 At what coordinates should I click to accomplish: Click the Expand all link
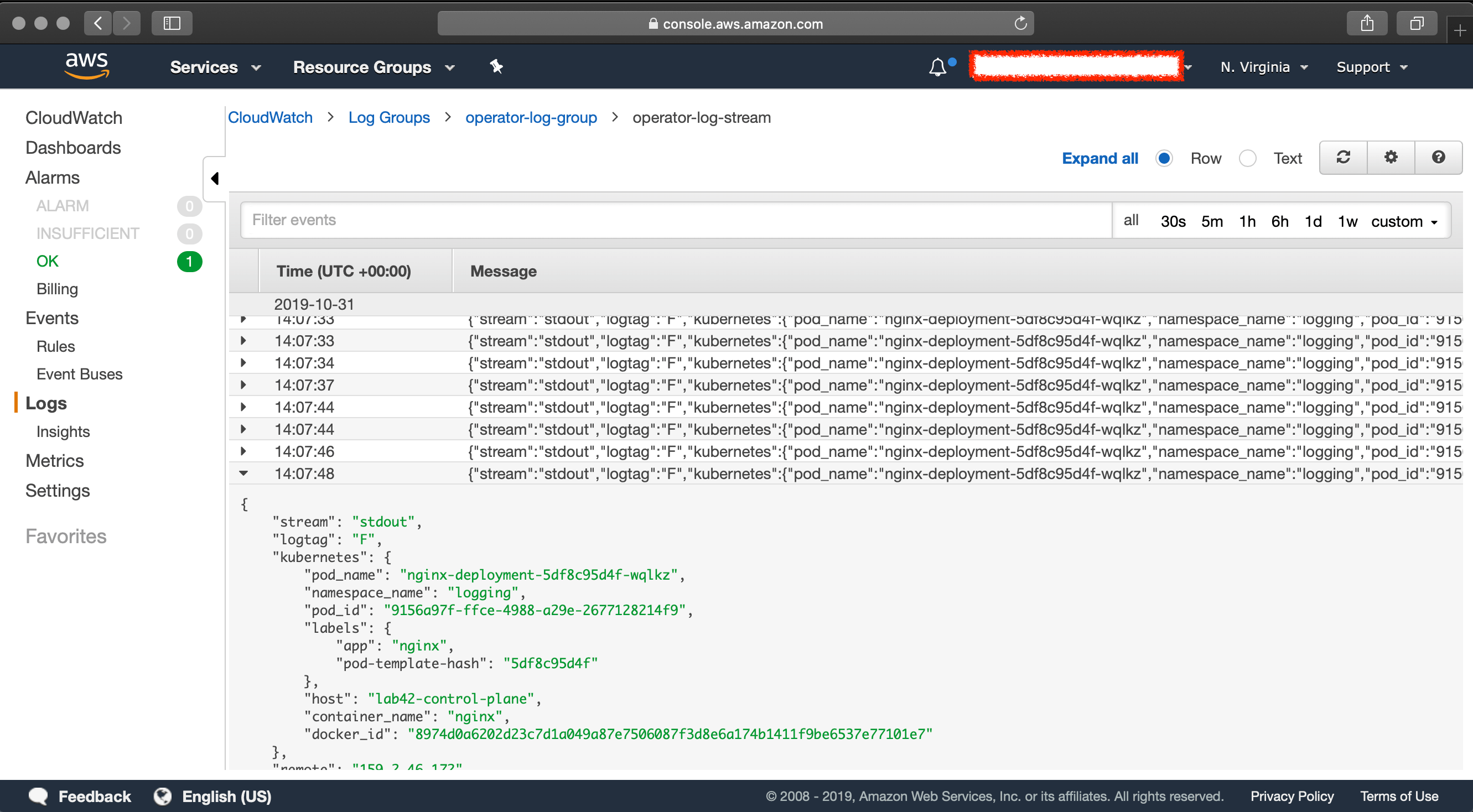1099,158
